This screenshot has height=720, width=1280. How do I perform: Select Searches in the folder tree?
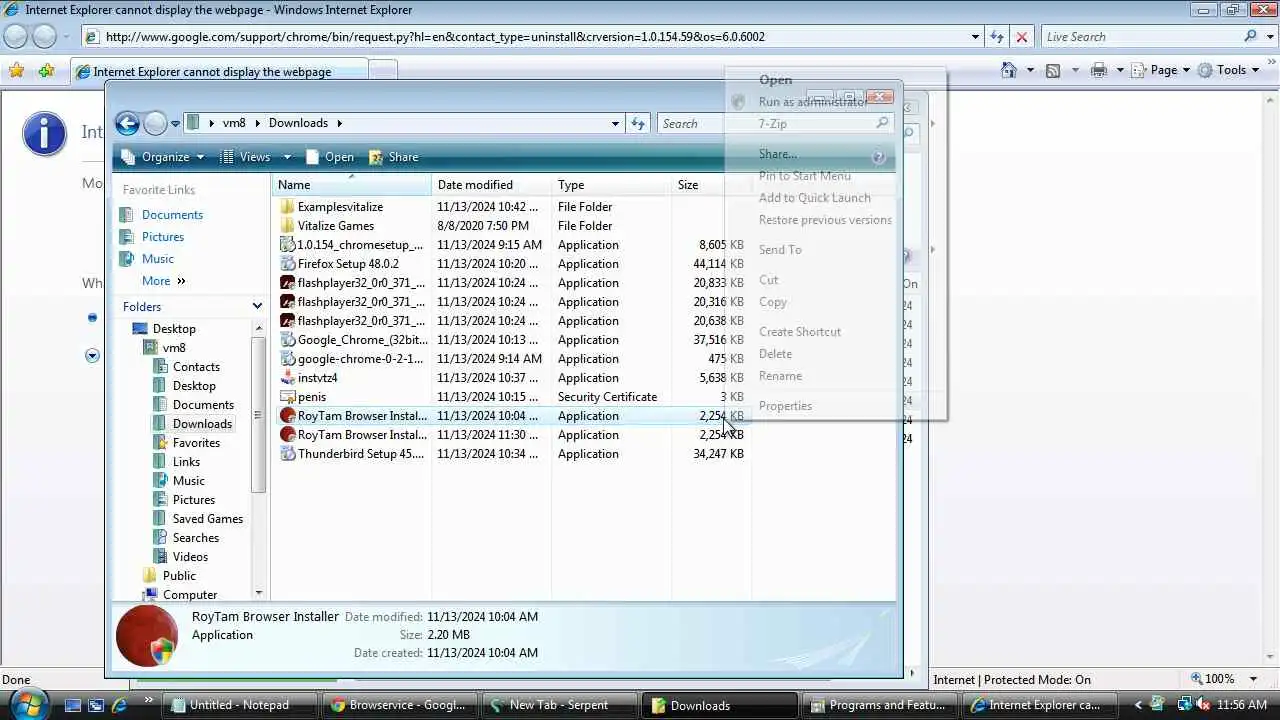tap(196, 538)
